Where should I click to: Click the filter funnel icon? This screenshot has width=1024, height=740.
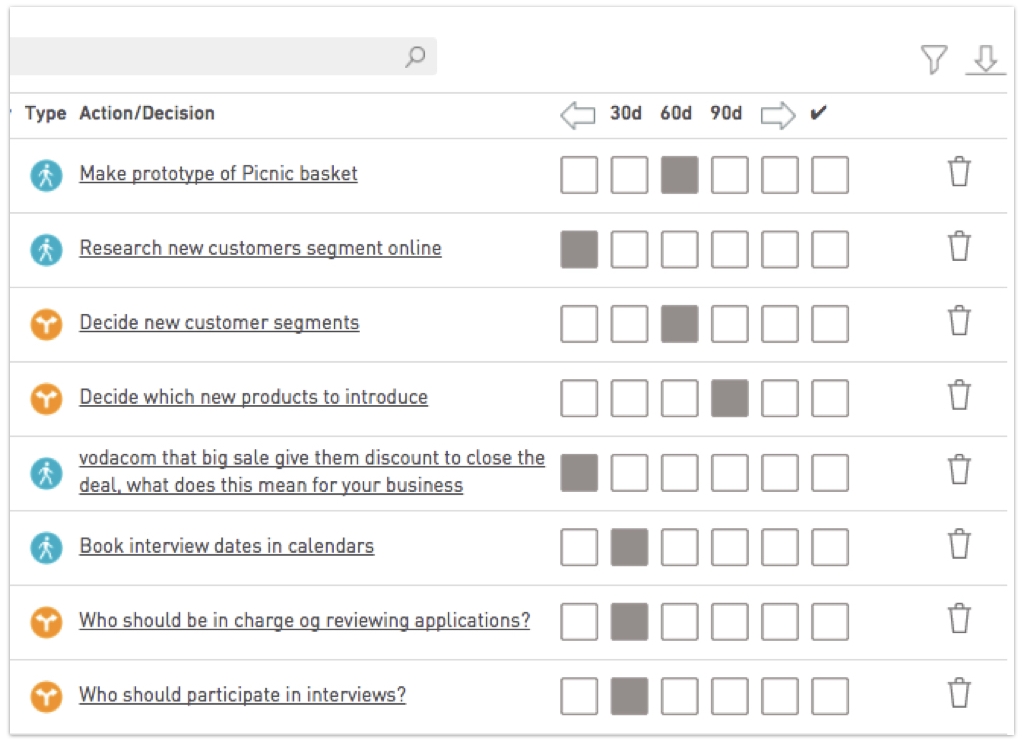(934, 59)
